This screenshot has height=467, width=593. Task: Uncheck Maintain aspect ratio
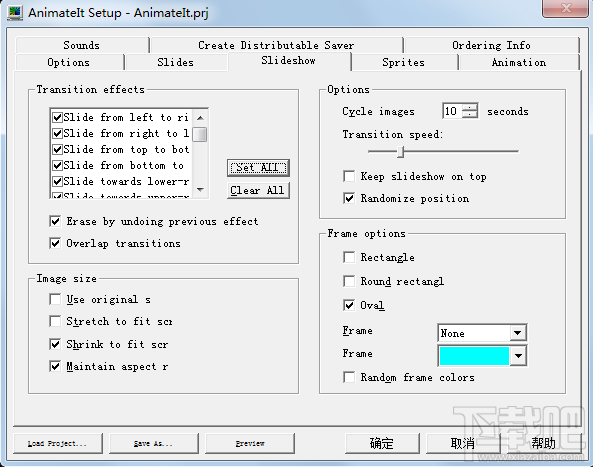click(x=55, y=366)
